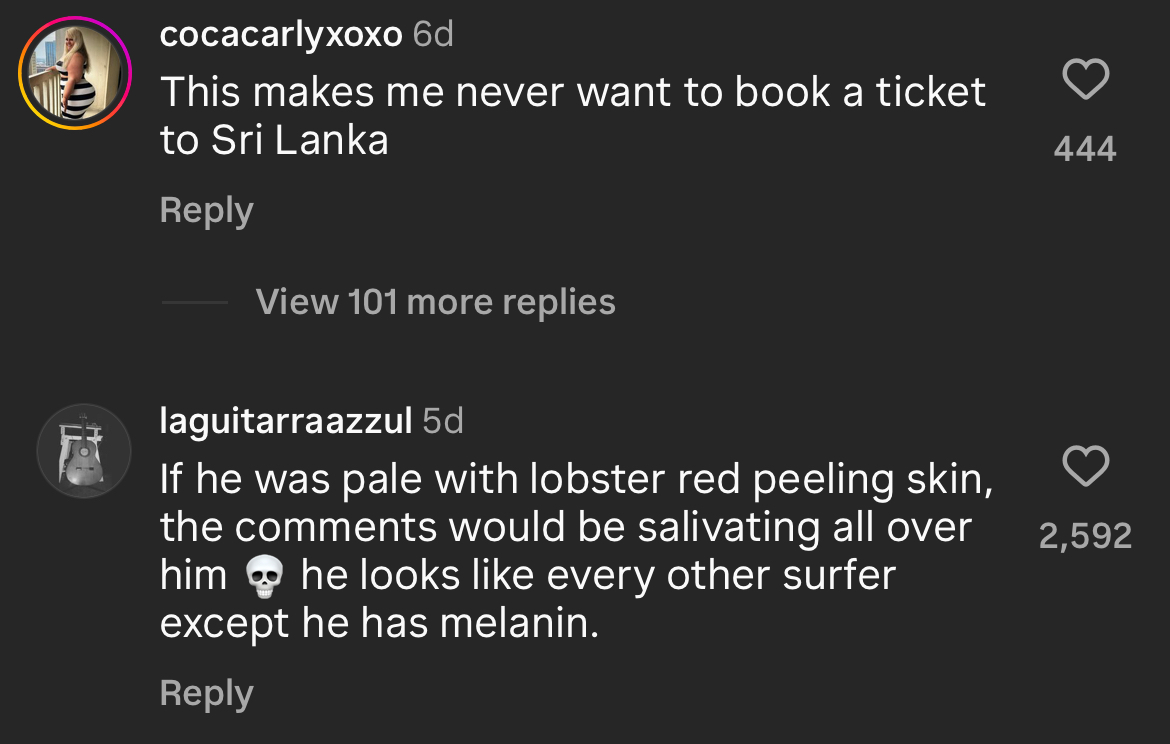Reply to the Sri Lanka ticket comment
Image resolution: width=1170 pixels, height=744 pixels.
206,210
